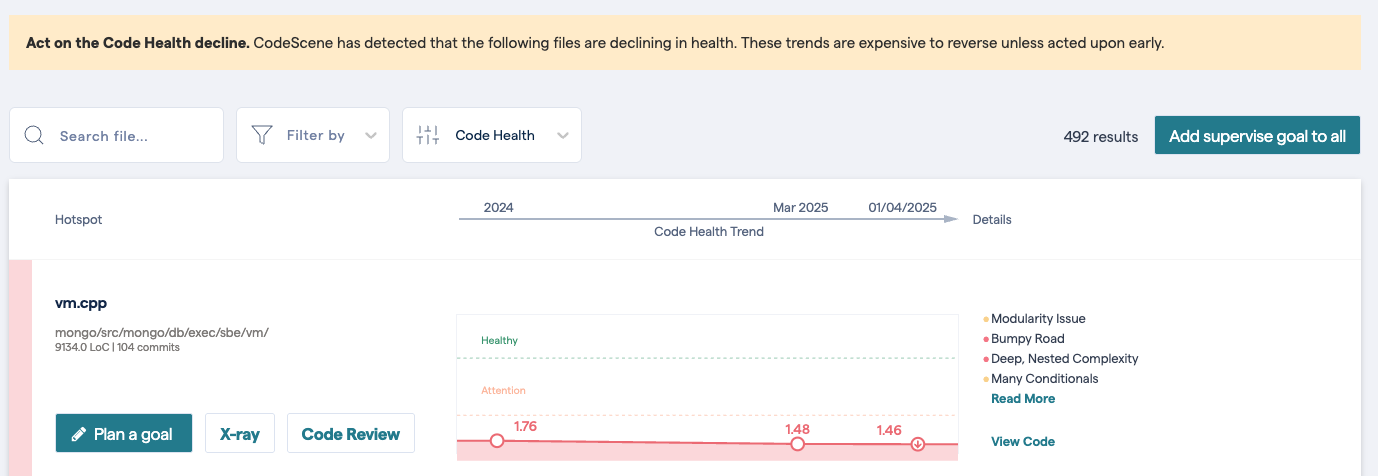Viewport: 1378px width, 476px height.
Task: Click the funnel filter icon
Action: pos(262,135)
